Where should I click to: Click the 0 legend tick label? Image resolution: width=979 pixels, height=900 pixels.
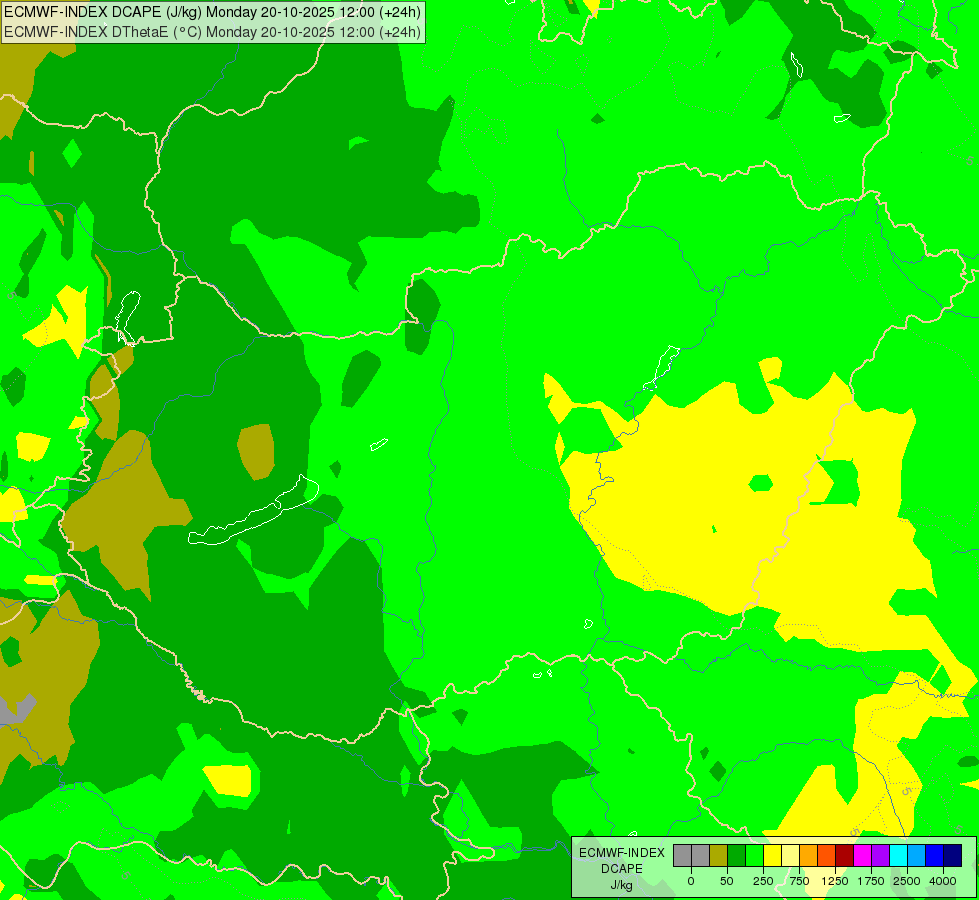click(691, 881)
